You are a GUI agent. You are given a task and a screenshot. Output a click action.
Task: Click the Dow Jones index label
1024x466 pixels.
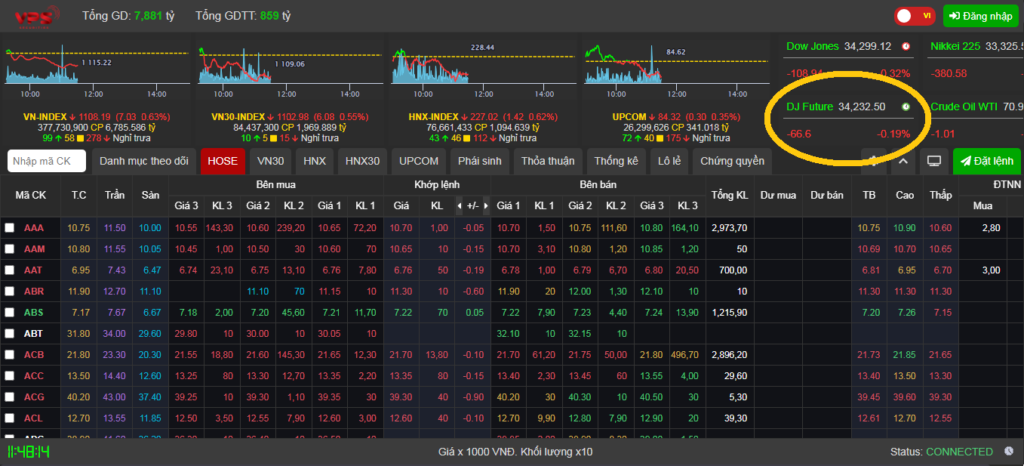click(812, 46)
